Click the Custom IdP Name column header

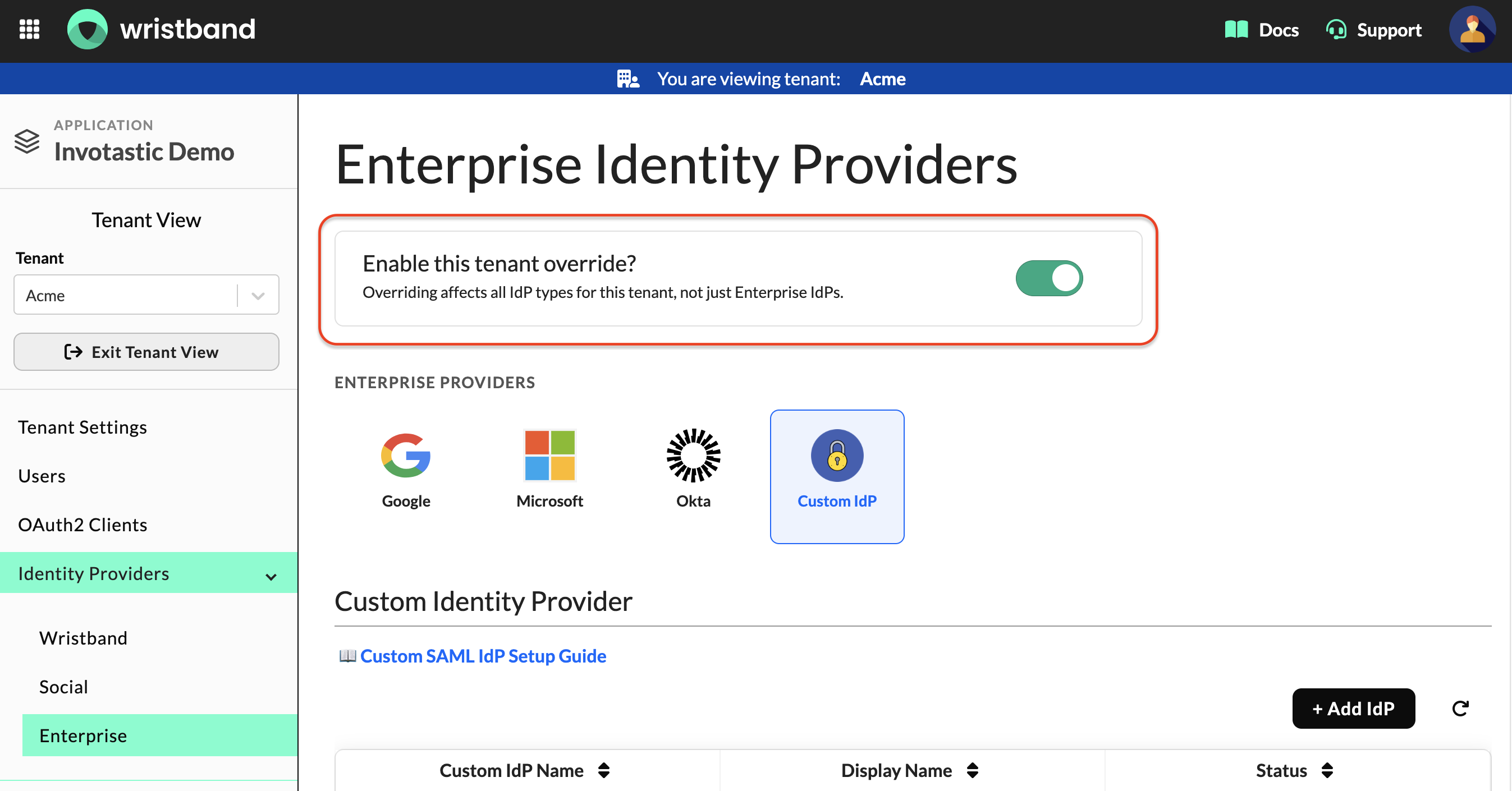point(511,770)
